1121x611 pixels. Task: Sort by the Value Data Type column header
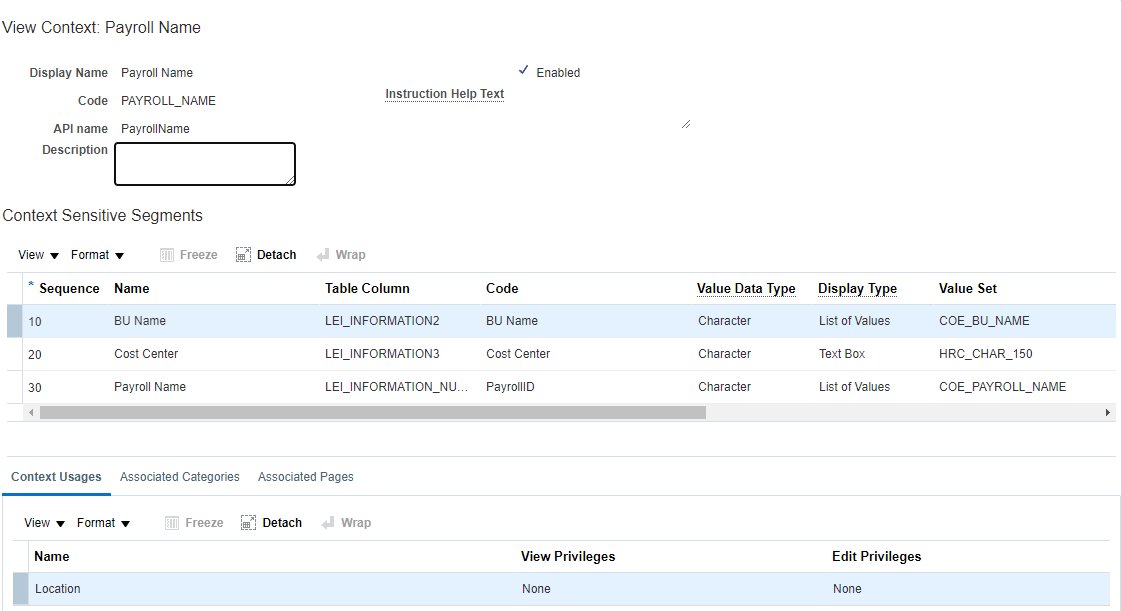click(x=746, y=289)
